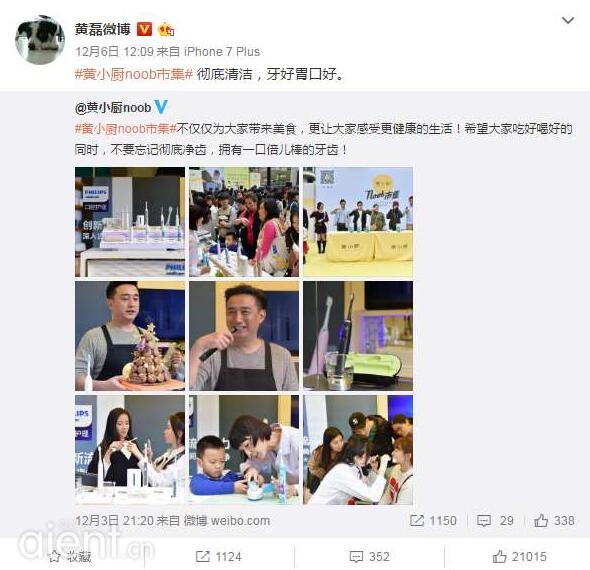
Task: Open comments on original post showing 29
Action: (495, 521)
